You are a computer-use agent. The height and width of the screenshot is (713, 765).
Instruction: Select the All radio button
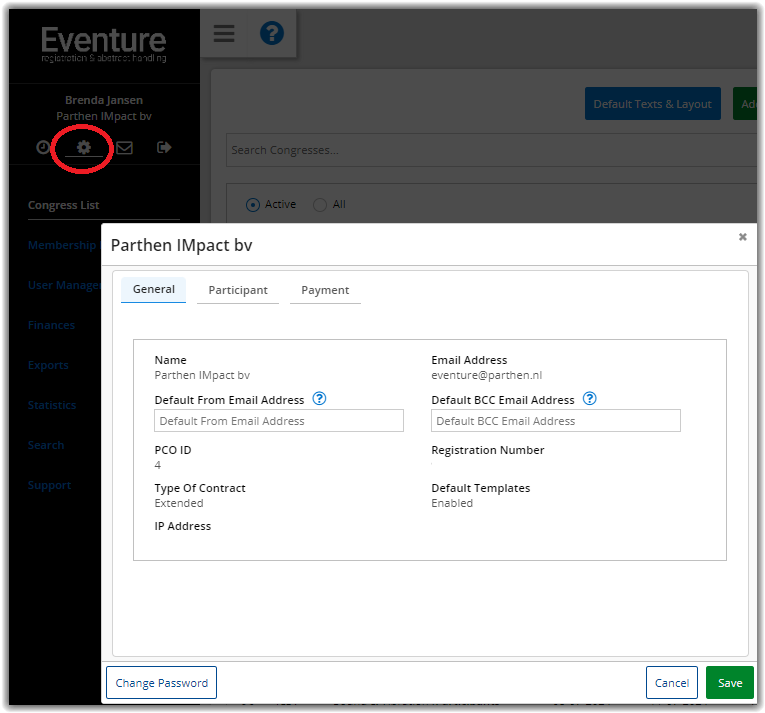pos(320,204)
